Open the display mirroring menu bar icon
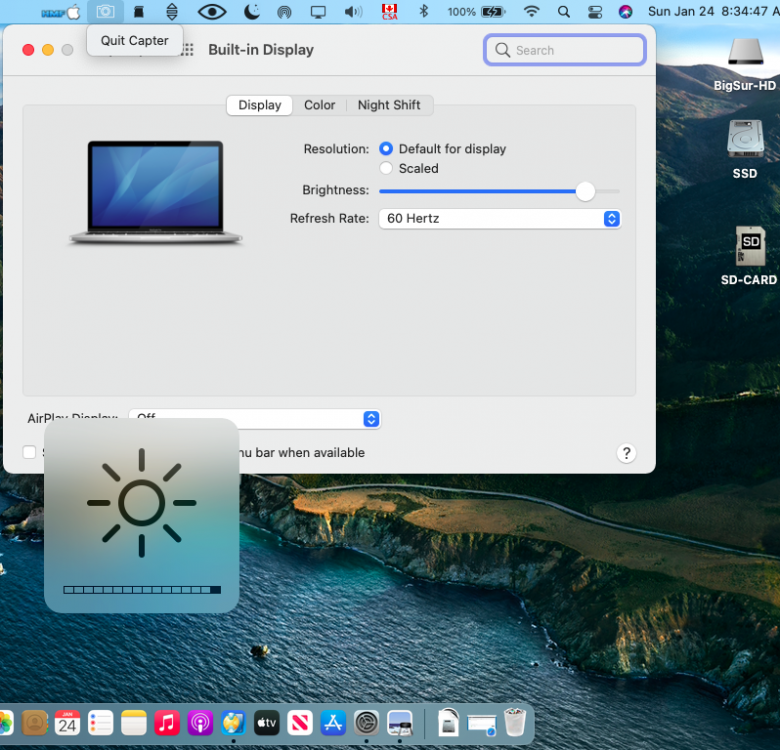 318,12
